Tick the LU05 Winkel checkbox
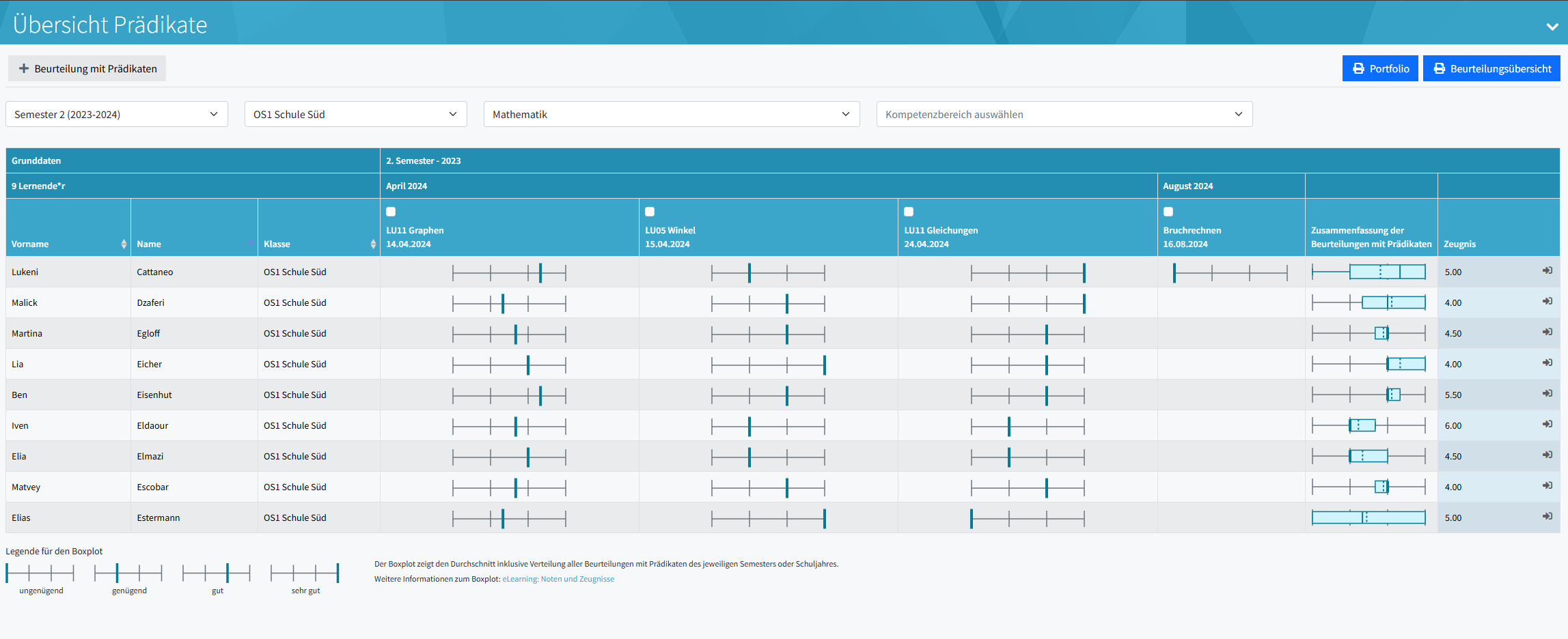1568x639 pixels. (x=650, y=212)
